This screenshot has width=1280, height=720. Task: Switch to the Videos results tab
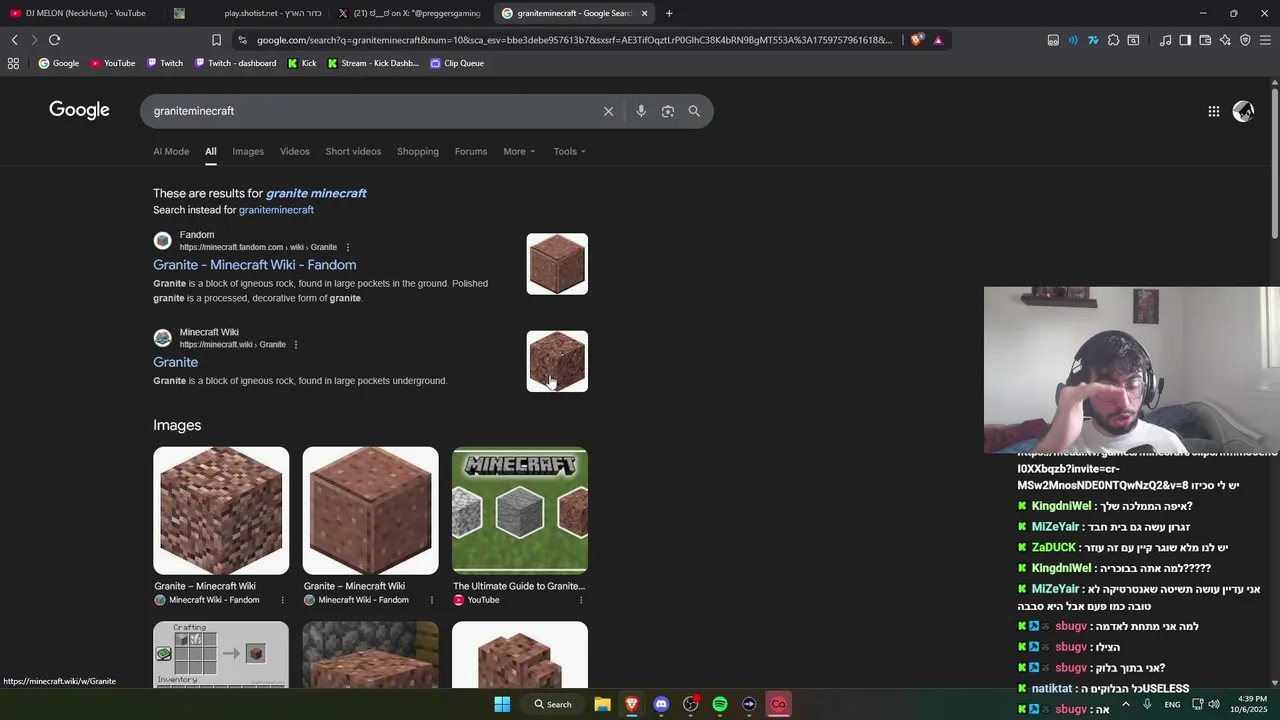295,151
